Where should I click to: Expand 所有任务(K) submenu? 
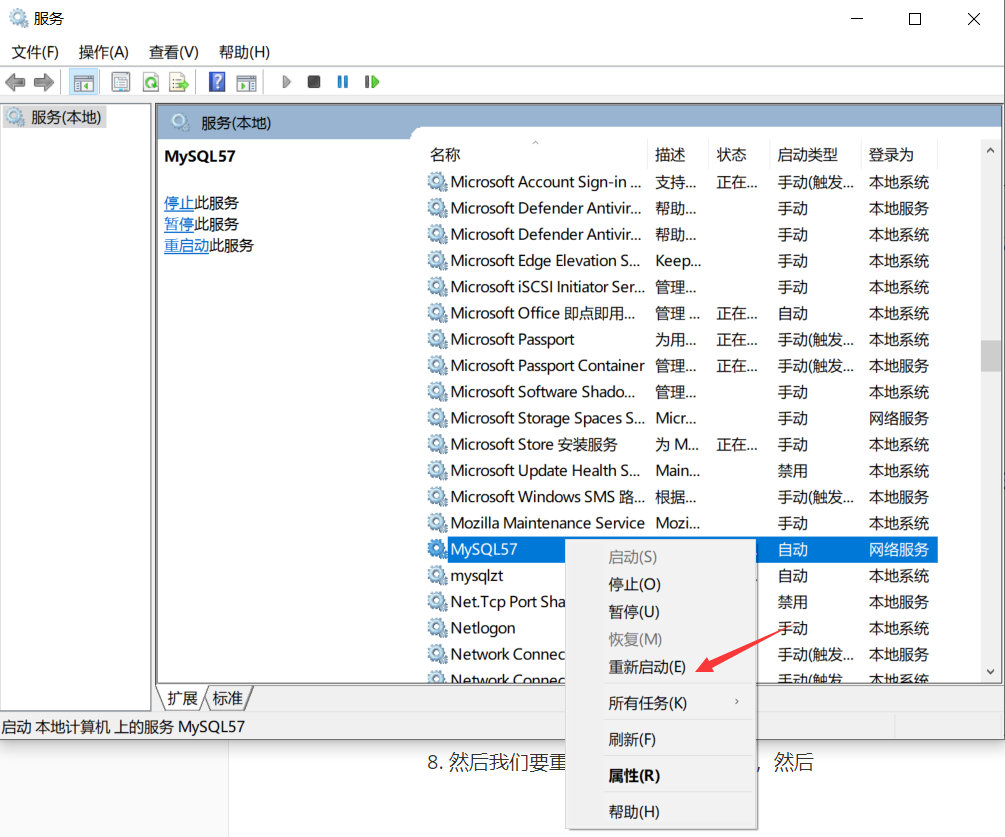click(x=661, y=703)
